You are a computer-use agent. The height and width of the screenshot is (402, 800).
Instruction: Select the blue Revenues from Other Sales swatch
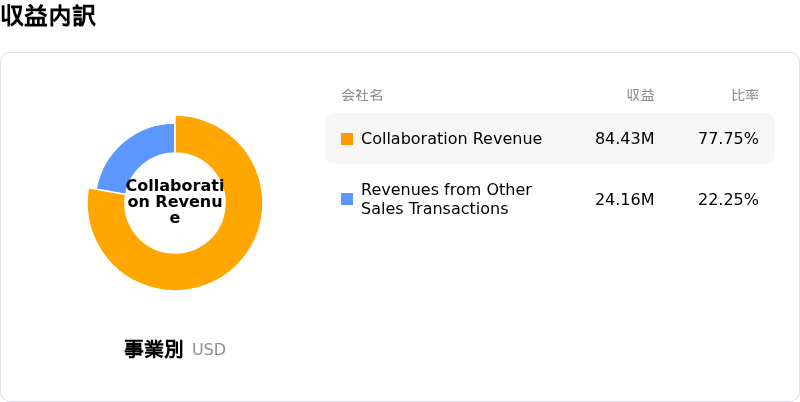pyautogui.click(x=347, y=199)
